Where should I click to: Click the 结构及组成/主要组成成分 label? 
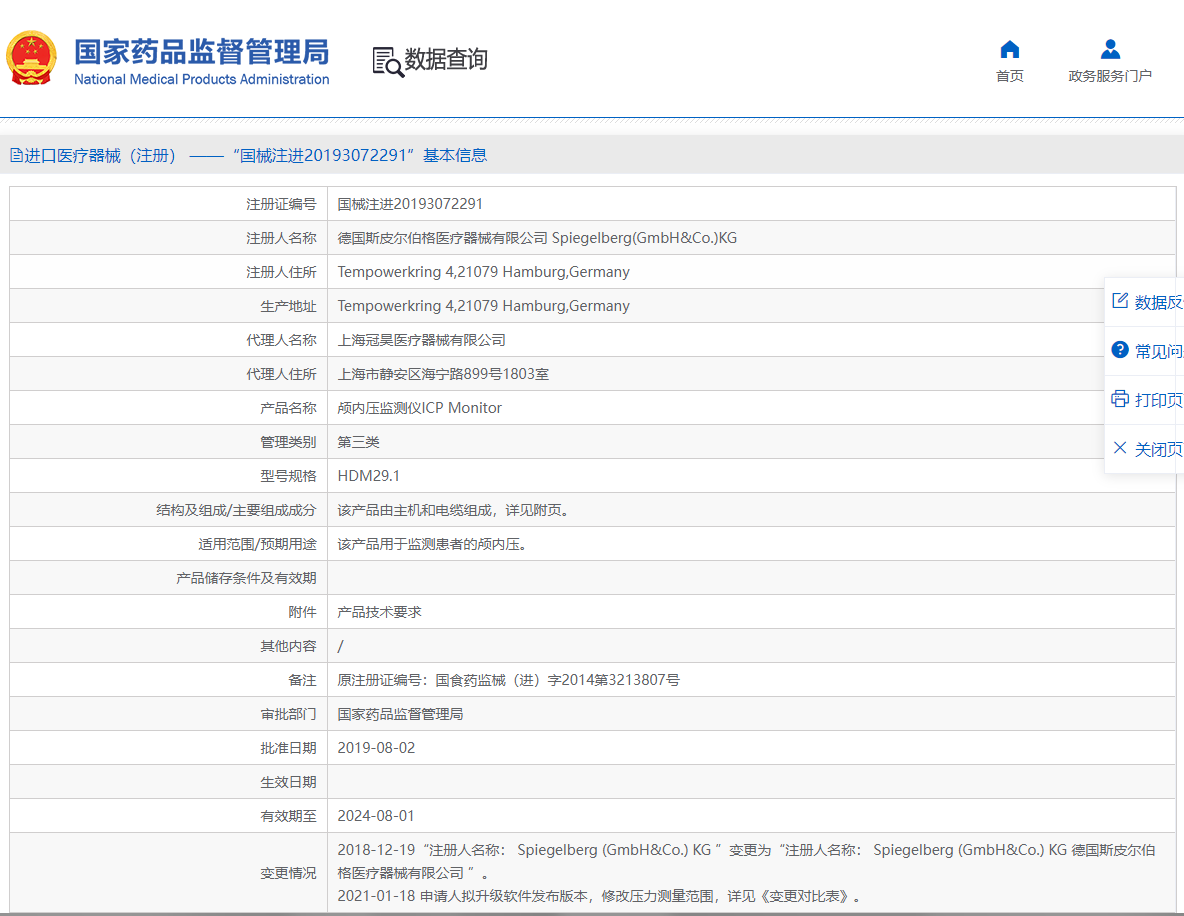[236, 510]
